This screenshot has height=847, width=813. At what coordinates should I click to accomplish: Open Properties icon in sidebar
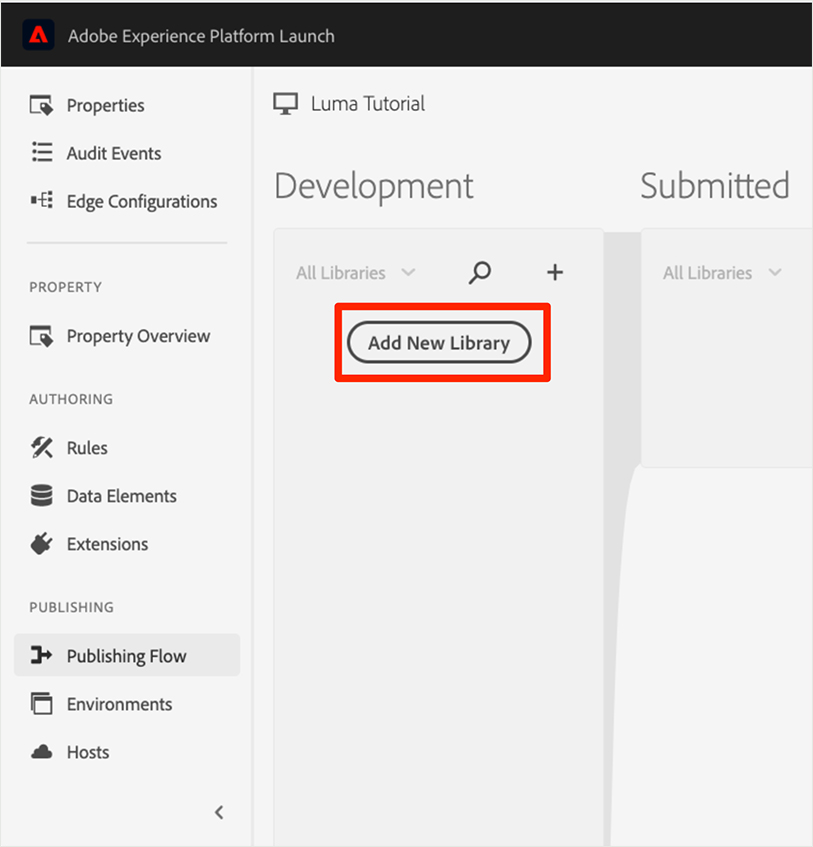(x=41, y=105)
